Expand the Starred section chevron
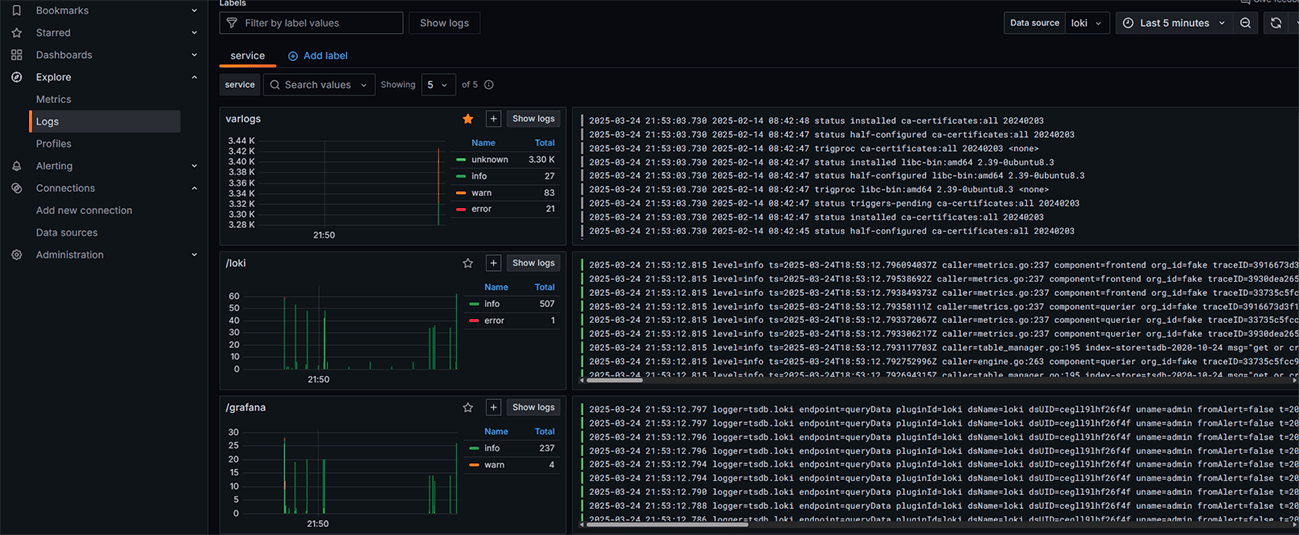The width and height of the screenshot is (1299, 535). pyautogui.click(x=194, y=33)
